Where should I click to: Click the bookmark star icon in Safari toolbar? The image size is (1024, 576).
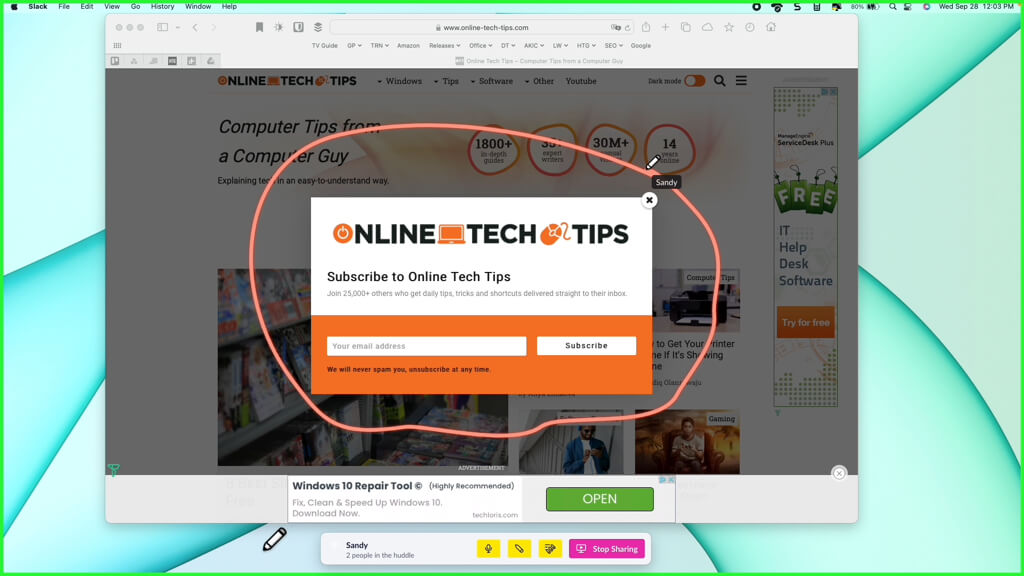pyautogui.click(x=729, y=27)
